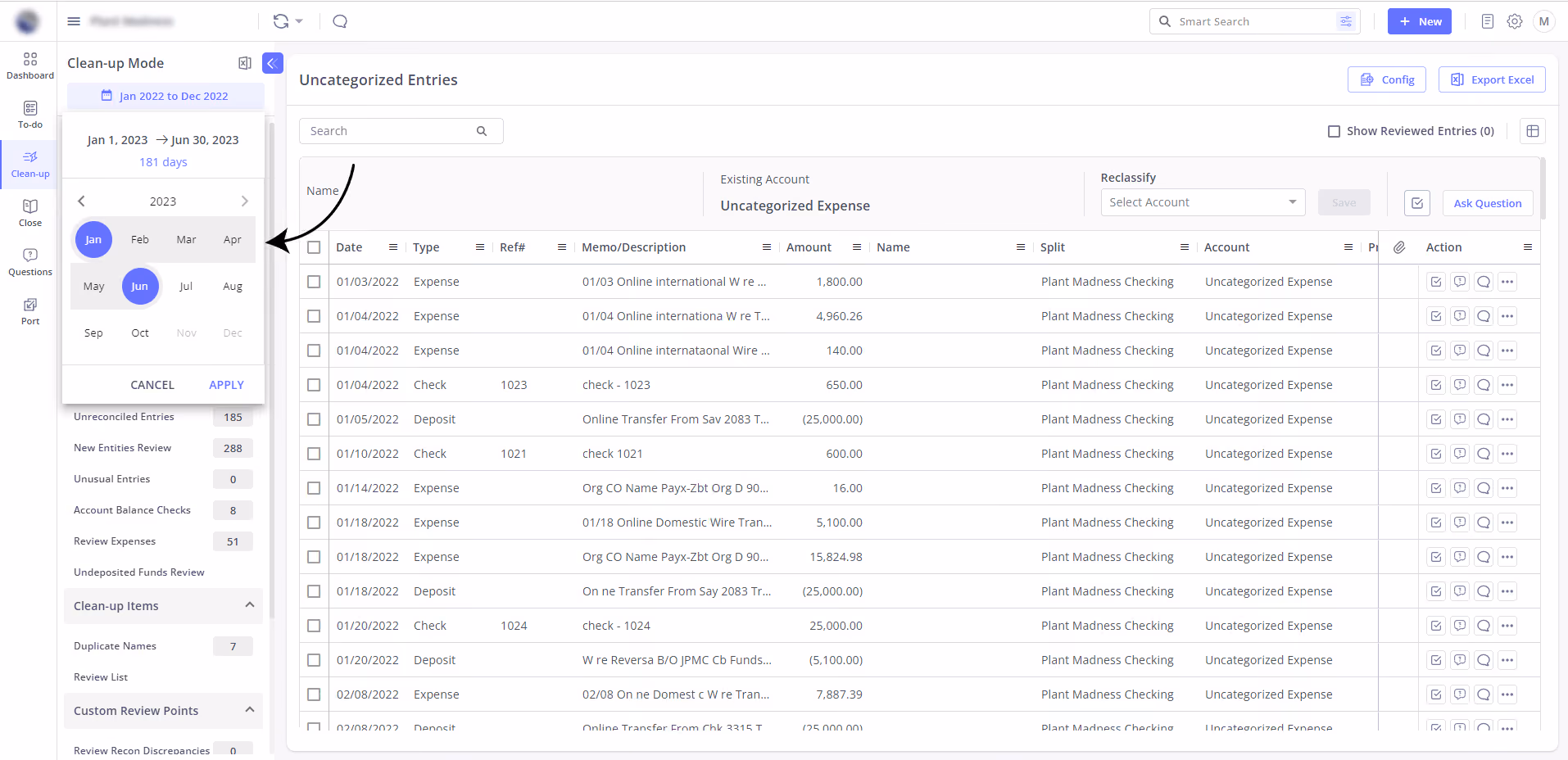
Task: Open the Dashboard sidebar icon
Action: coord(29,66)
